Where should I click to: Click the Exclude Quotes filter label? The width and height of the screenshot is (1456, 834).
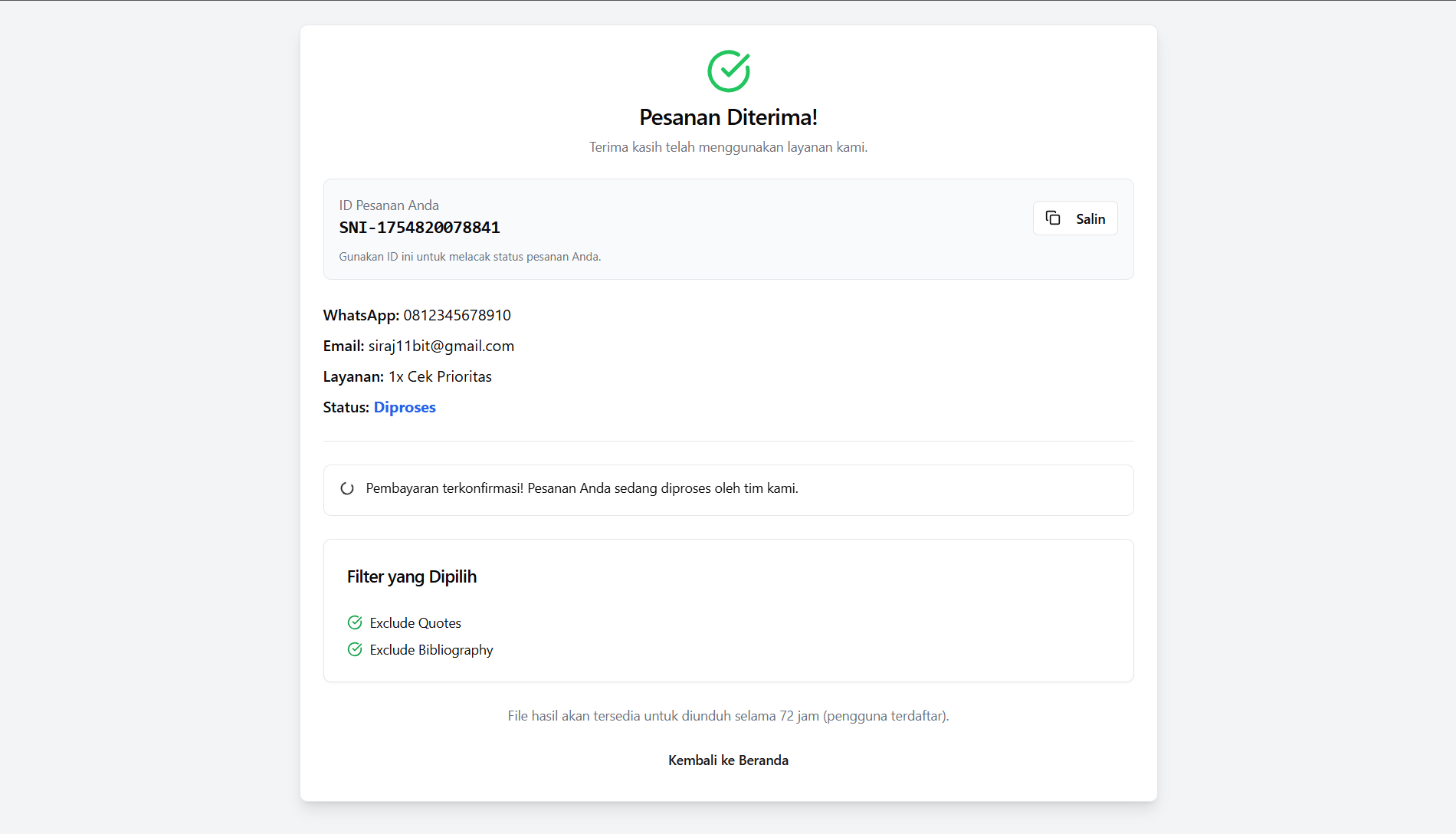[415, 623]
